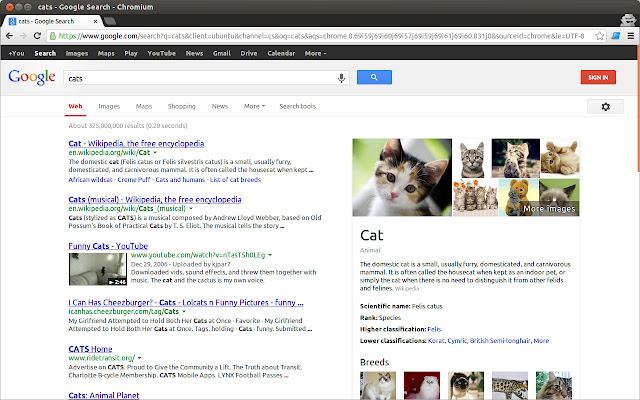Screen dimensions: 640x400
Task: Open a new tab next to the Google tab
Action: [x=109, y=21]
